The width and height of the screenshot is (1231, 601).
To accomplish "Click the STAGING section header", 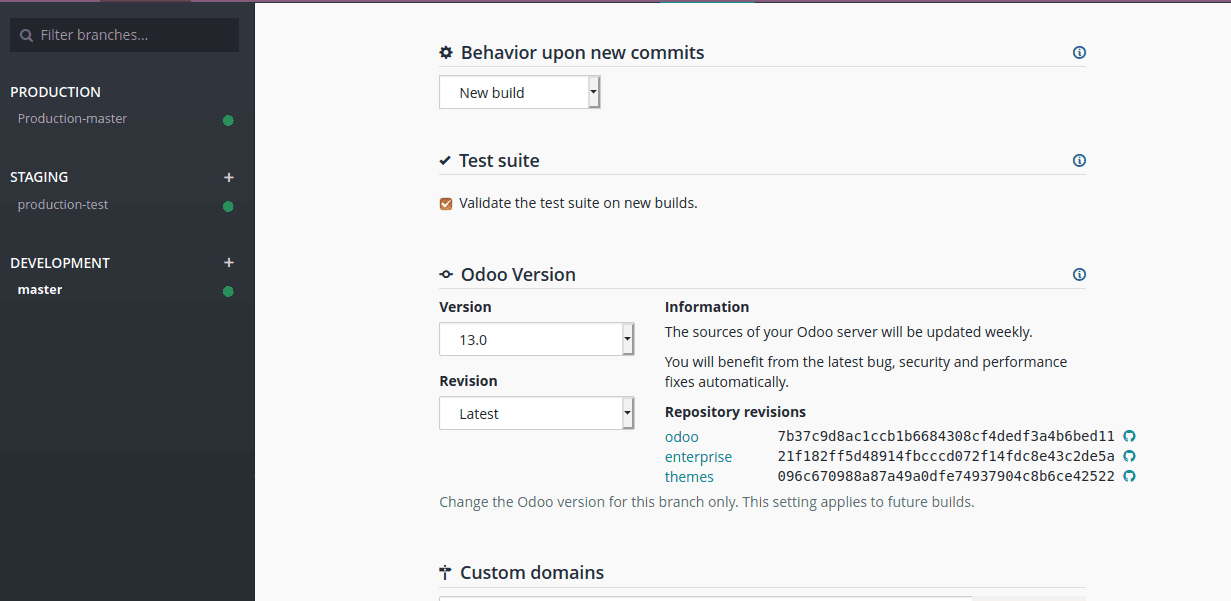I will coord(39,177).
